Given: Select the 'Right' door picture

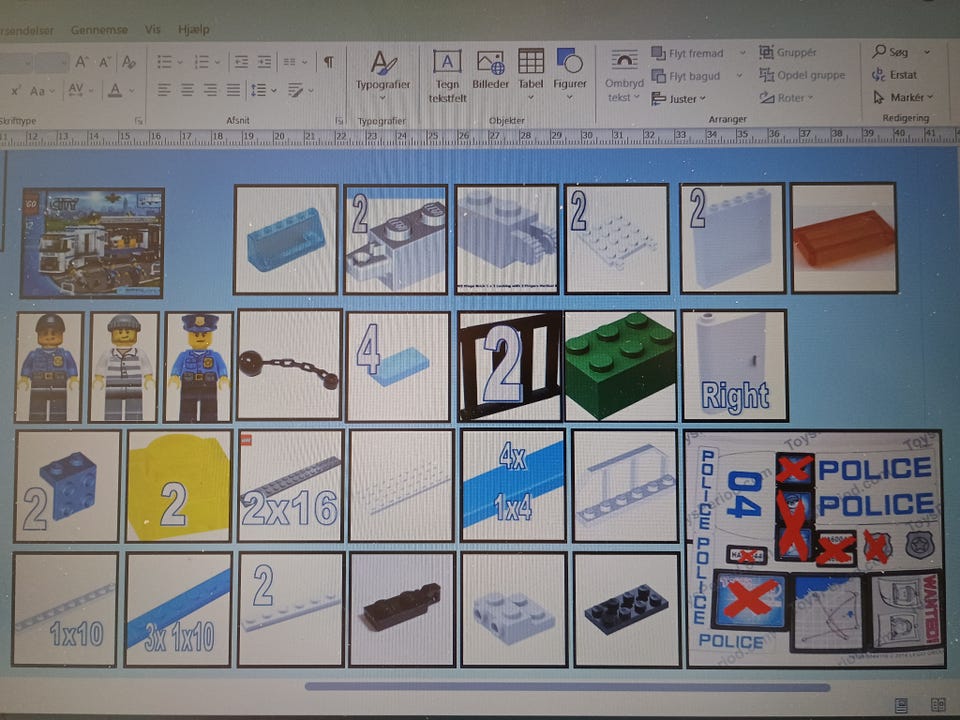Looking at the screenshot, I should pyautogui.click(x=735, y=366).
